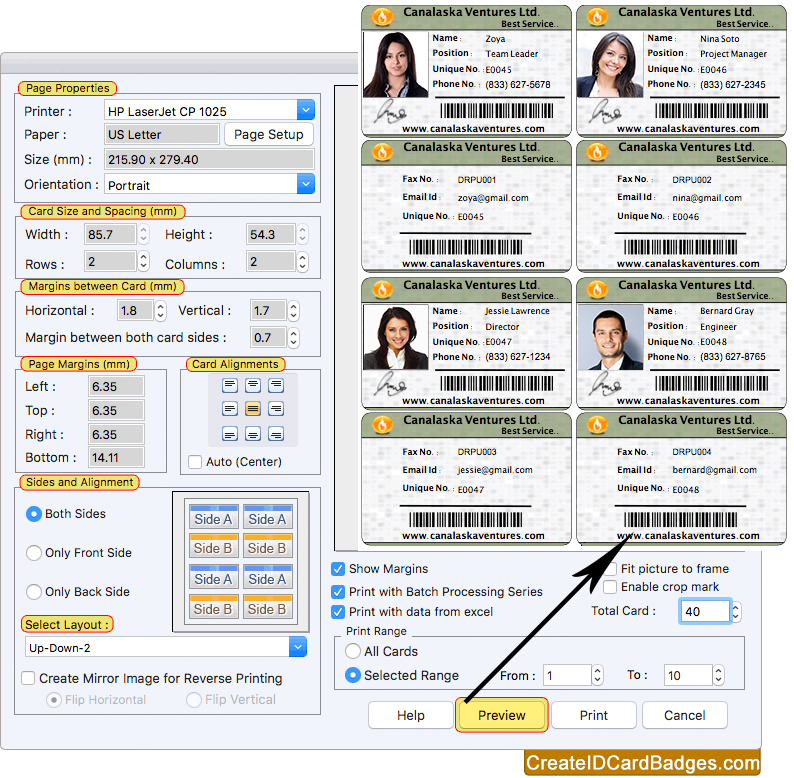Viewport: 794px width, 778px height.
Task: Select top-right card alignment icon
Action: pyautogui.click(x=276, y=385)
